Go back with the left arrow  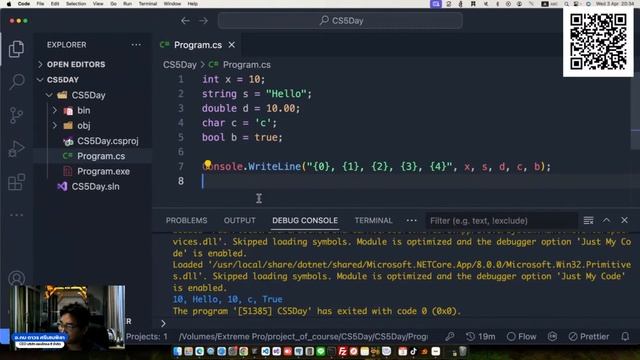185,20
